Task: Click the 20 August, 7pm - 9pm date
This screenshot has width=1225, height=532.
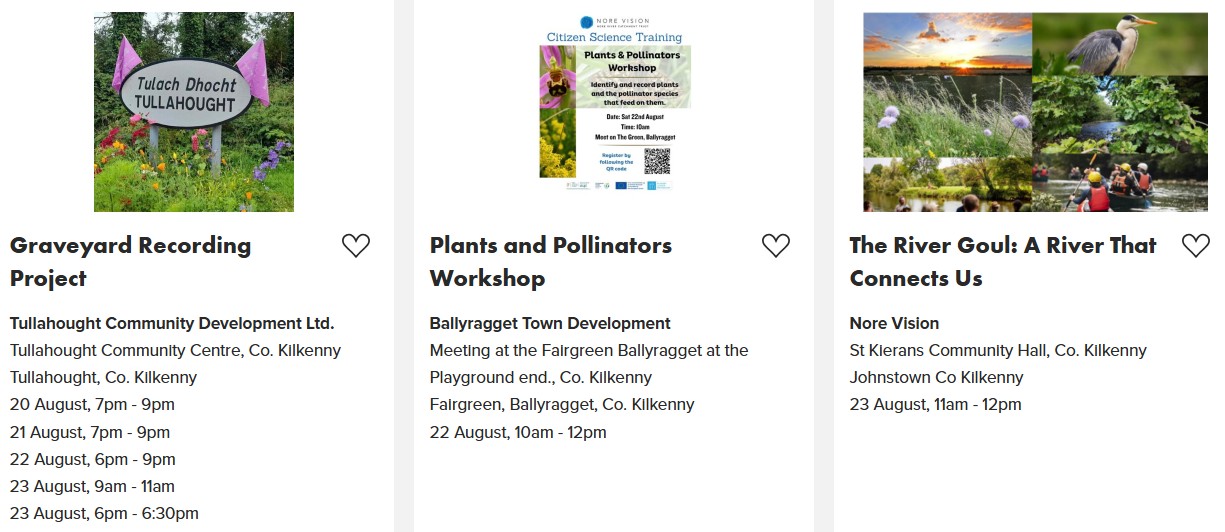Action: (x=92, y=405)
